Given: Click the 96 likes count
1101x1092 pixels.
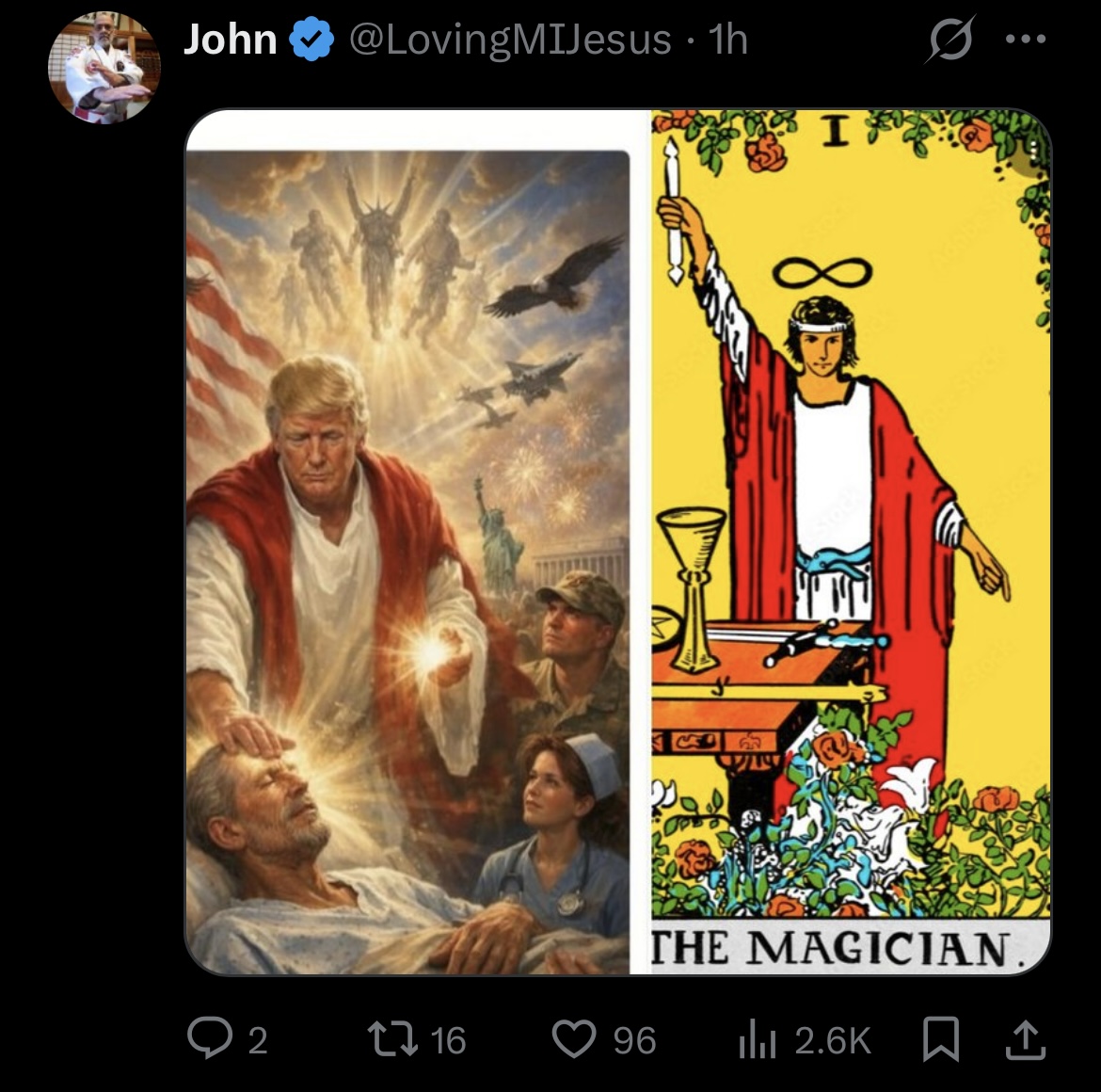Looking at the screenshot, I should (x=634, y=1041).
